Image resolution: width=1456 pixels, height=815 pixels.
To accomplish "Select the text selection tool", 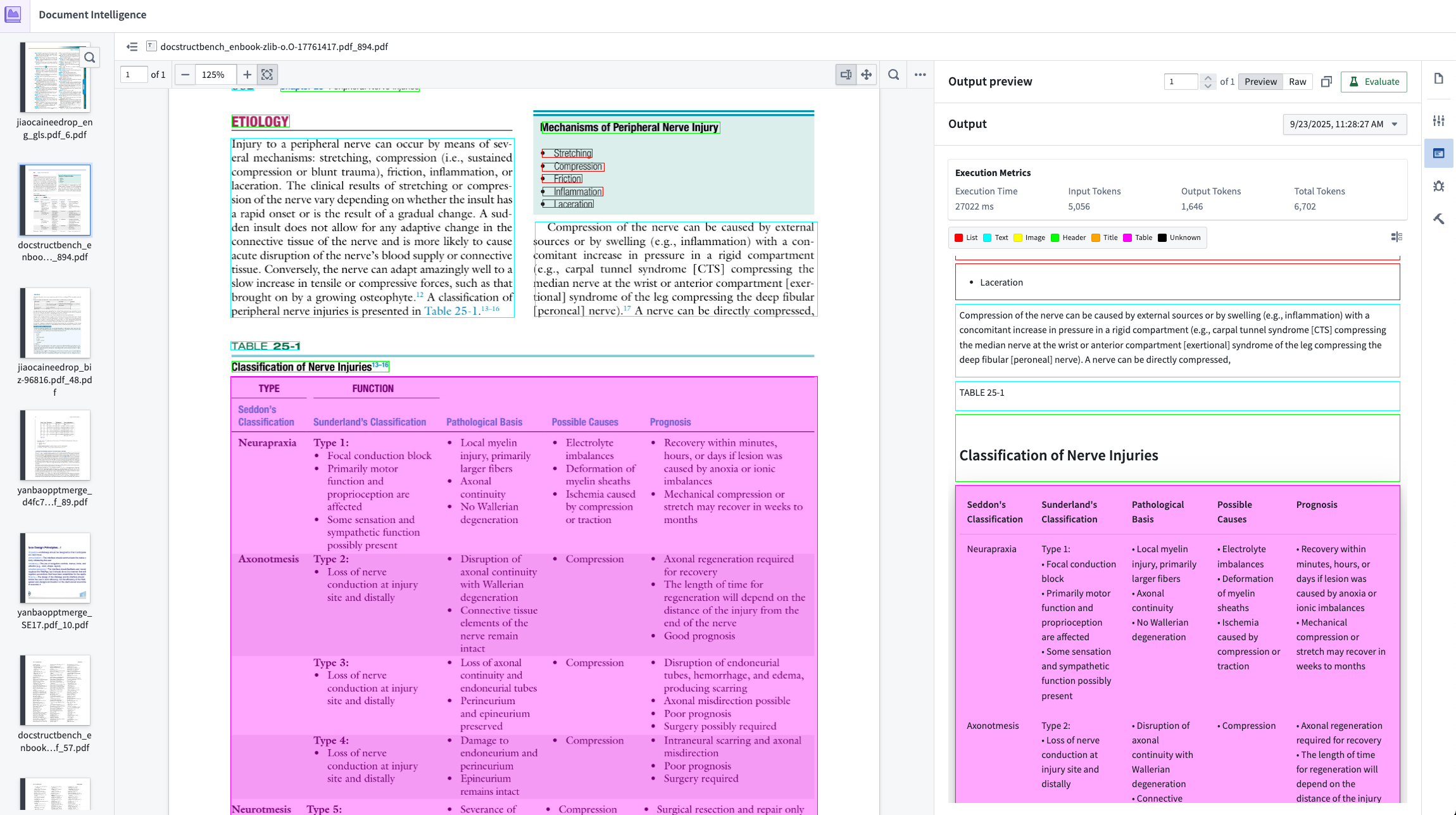I will (x=846, y=74).
